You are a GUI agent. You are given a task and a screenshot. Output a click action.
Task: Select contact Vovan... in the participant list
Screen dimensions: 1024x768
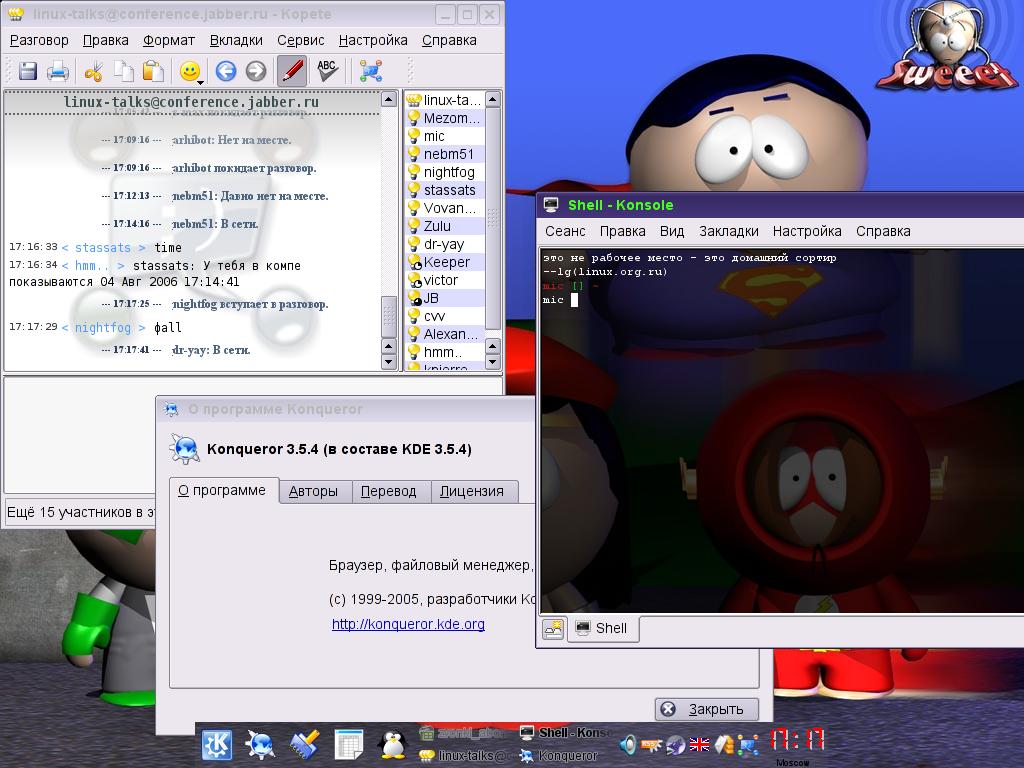point(444,208)
